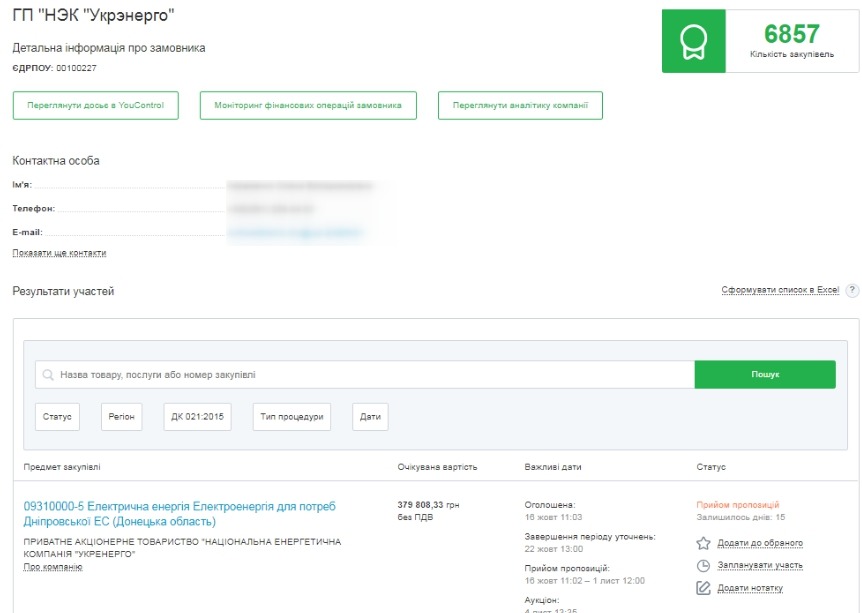Viewport: 862px width, 613px height.
Task: Click the question mark help icon
Action: tap(852, 291)
